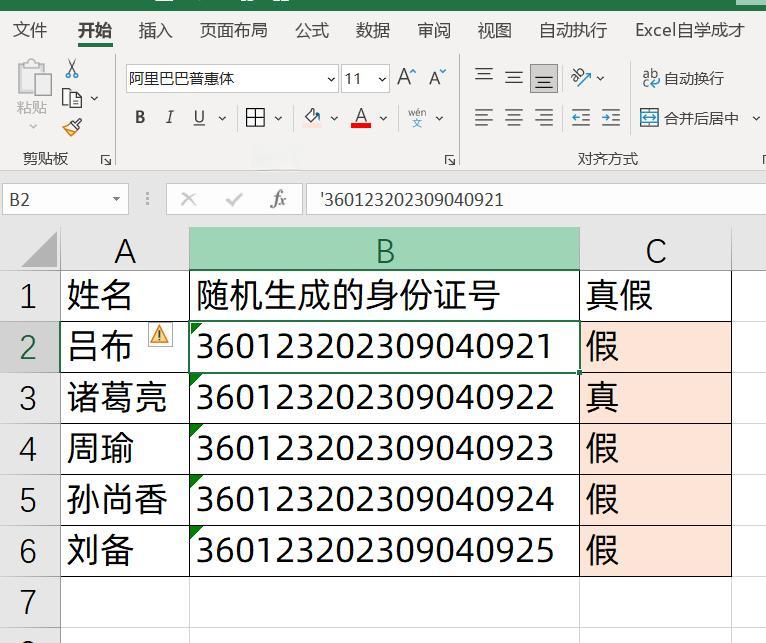
Task: Click the Increase Font Size icon
Action: pyautogui.click(x=406, y=78)
